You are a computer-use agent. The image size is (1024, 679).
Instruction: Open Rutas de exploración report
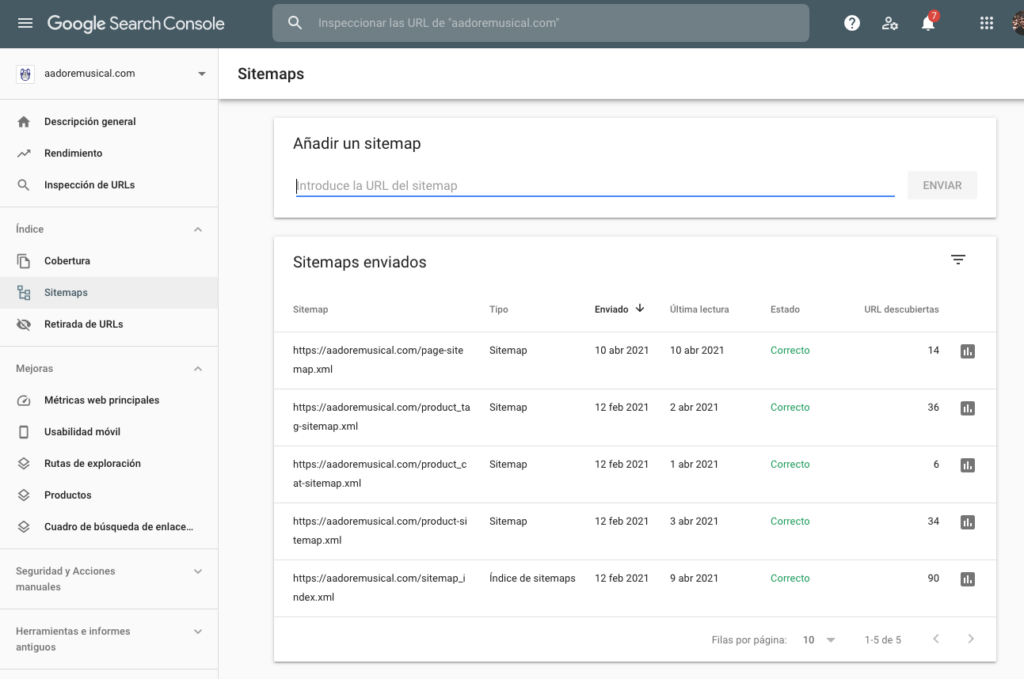click(93, 464)
